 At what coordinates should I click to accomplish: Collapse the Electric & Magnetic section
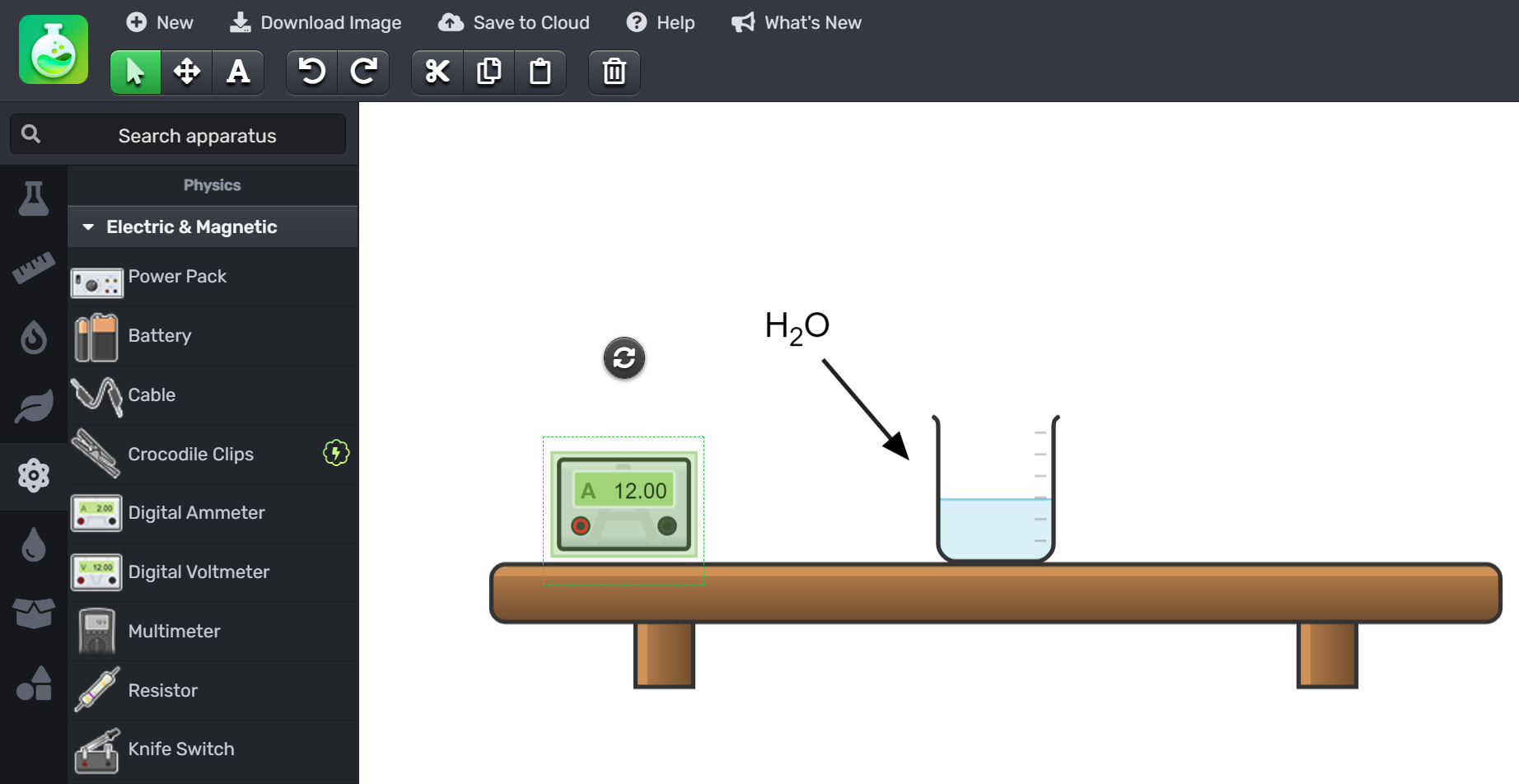point(89,227)
